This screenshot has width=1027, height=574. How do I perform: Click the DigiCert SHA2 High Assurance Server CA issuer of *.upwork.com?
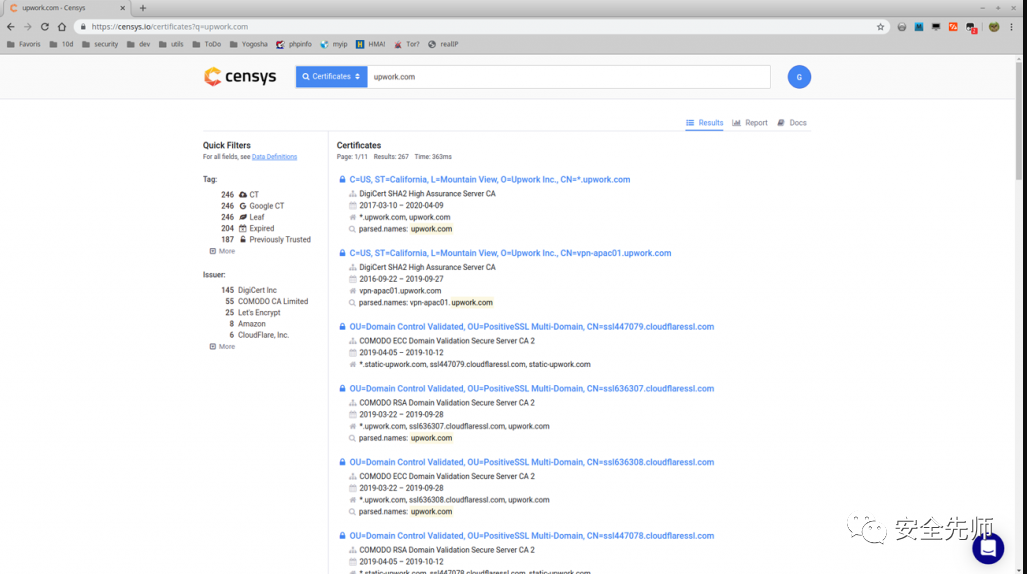tap(427, 193)
